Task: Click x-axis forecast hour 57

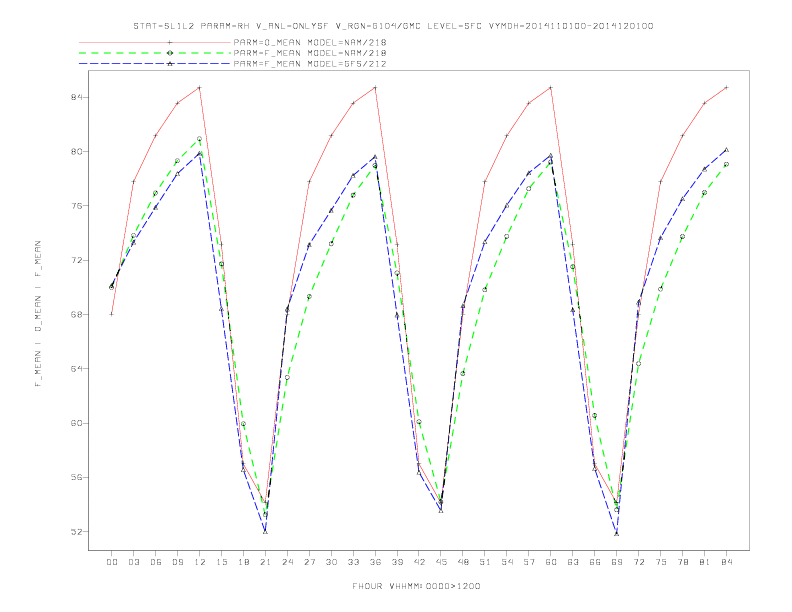Action: [529, 562]
